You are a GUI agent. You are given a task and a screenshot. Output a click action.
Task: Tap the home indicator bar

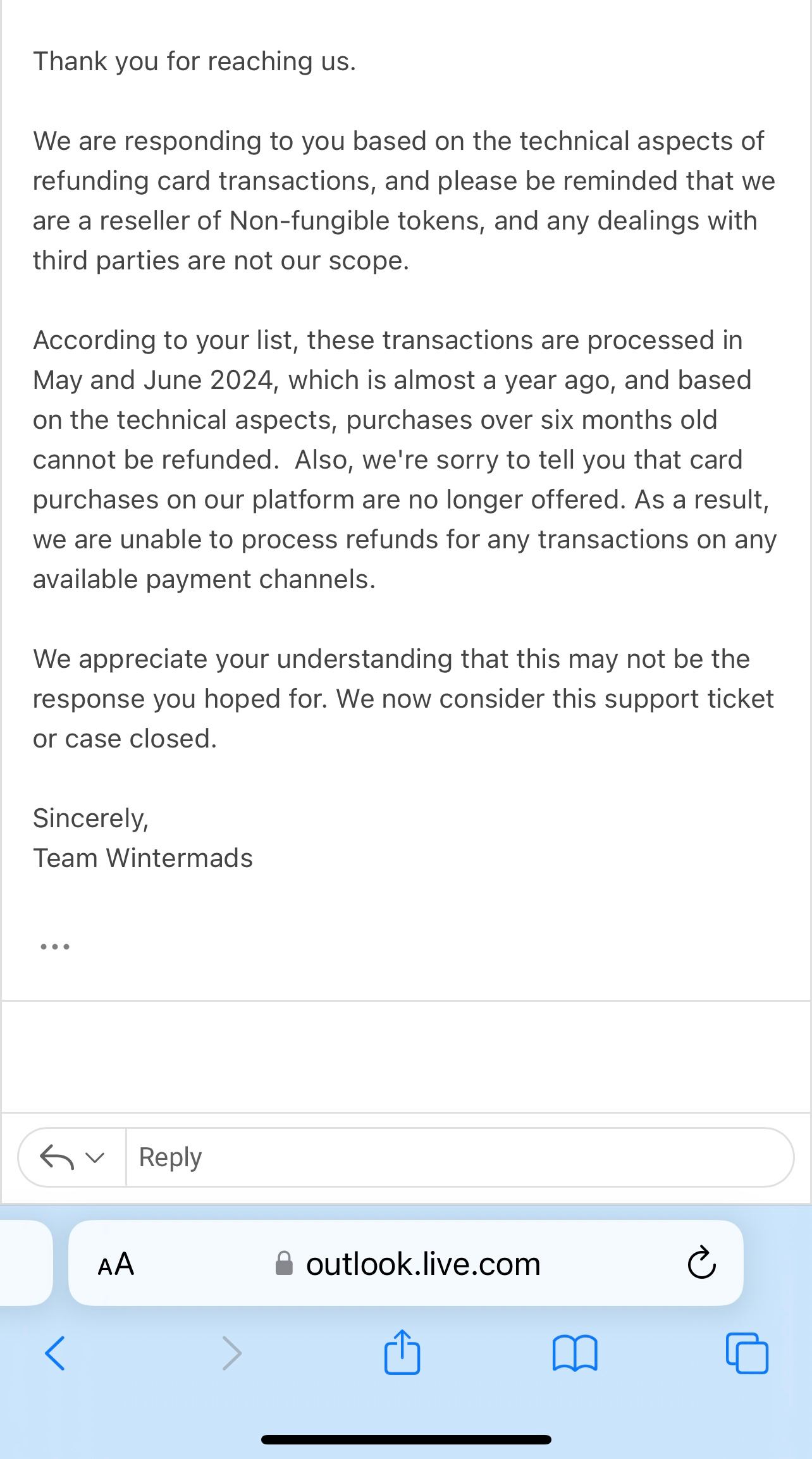(406, 1439)
